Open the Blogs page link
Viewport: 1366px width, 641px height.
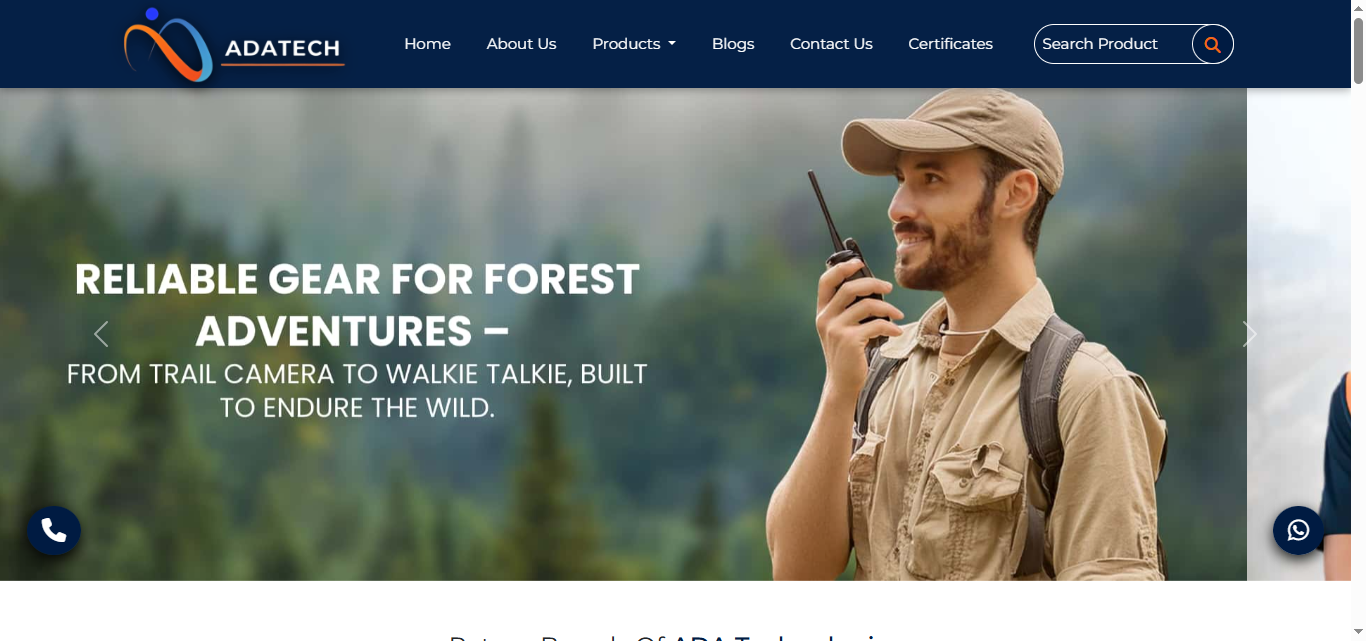coord(733,44)
